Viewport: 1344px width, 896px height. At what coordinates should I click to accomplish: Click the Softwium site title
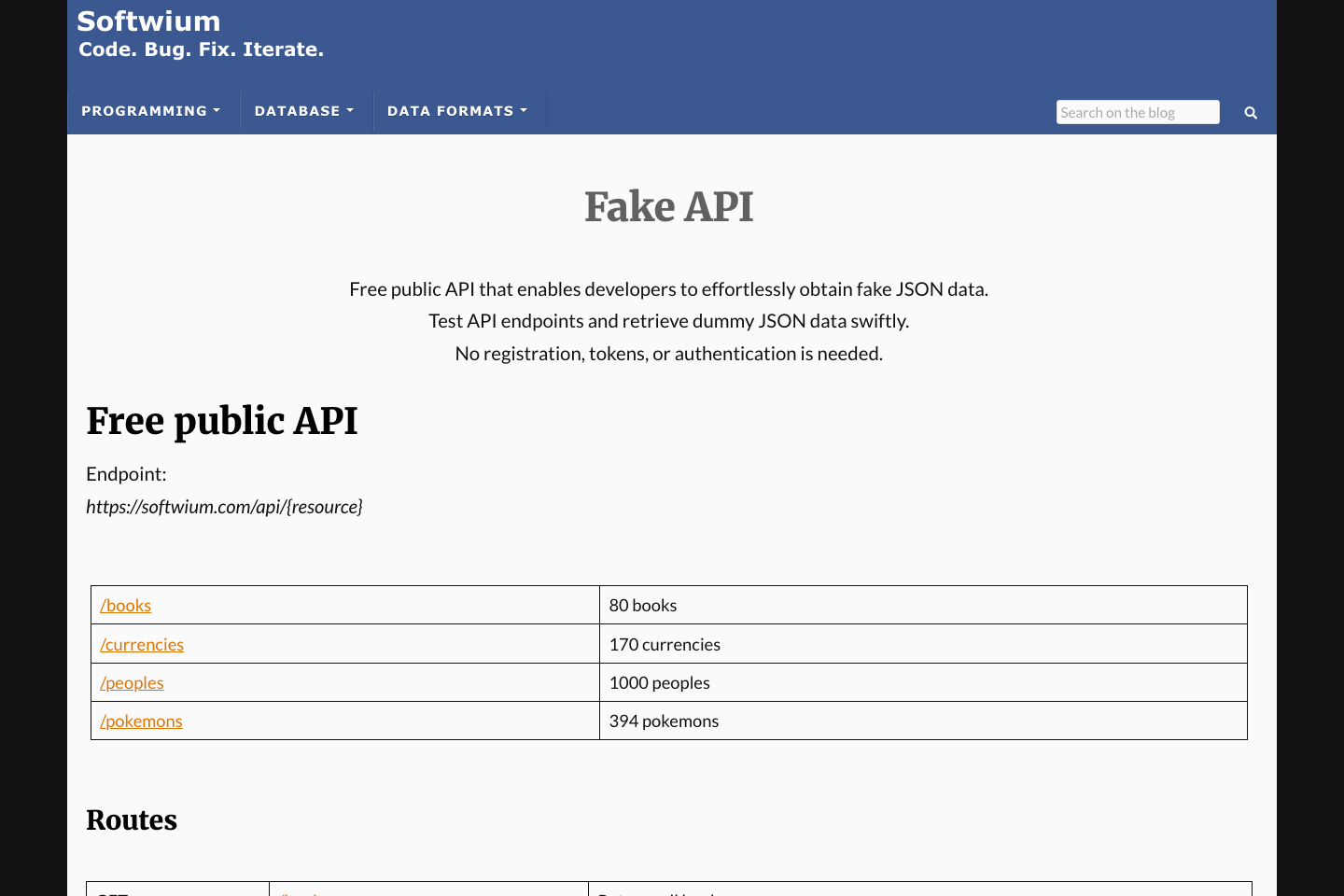[x=148, y=21]
